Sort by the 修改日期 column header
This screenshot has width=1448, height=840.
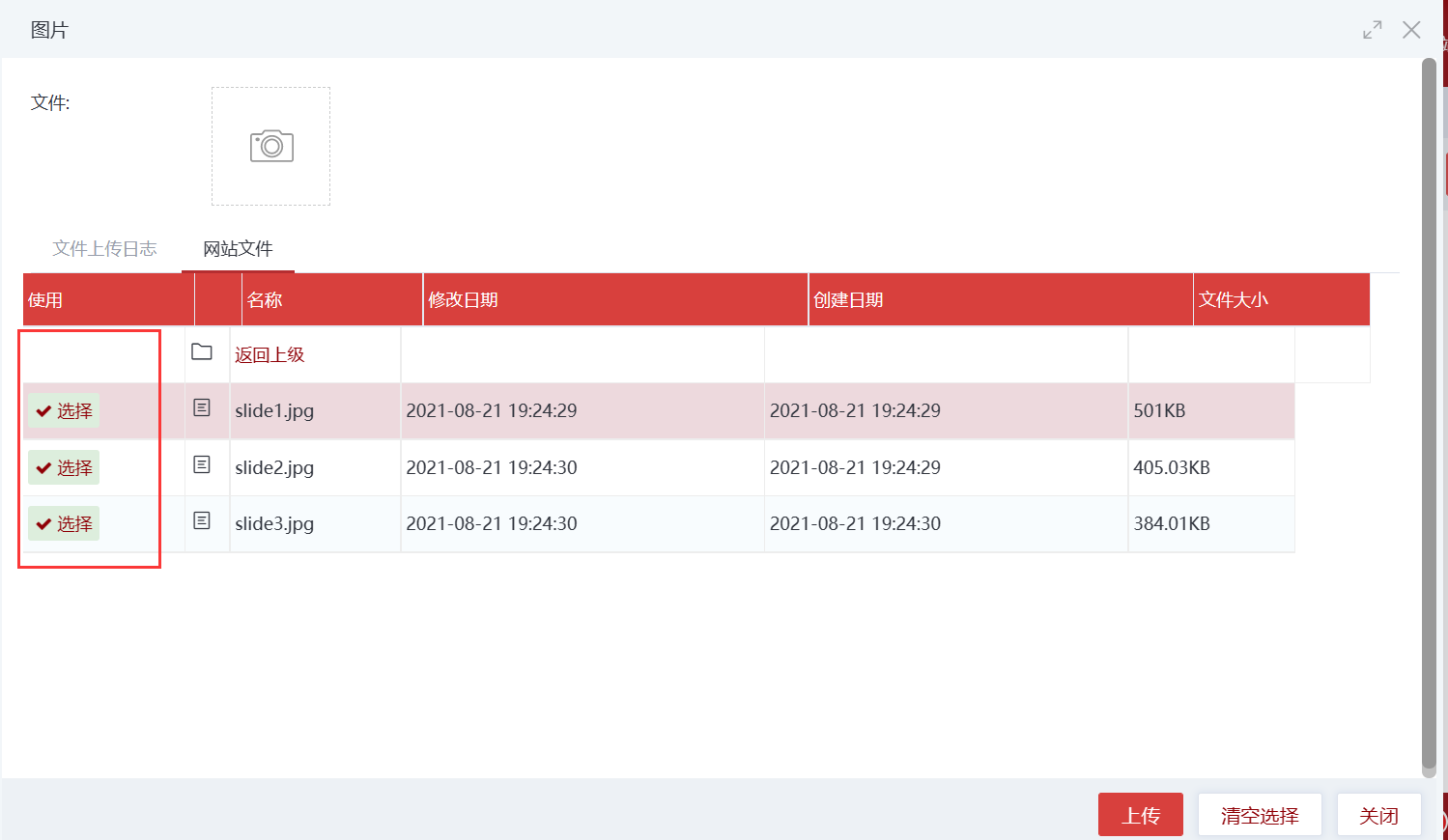coord(615,299)
